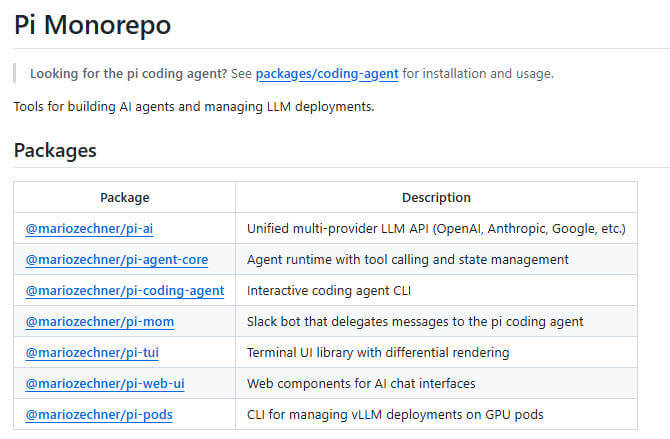The height and width of the screenshot is (439, 670).
Task: Open the @mariozechner/pi-ai package link
Action: click(x=89, y=229)
